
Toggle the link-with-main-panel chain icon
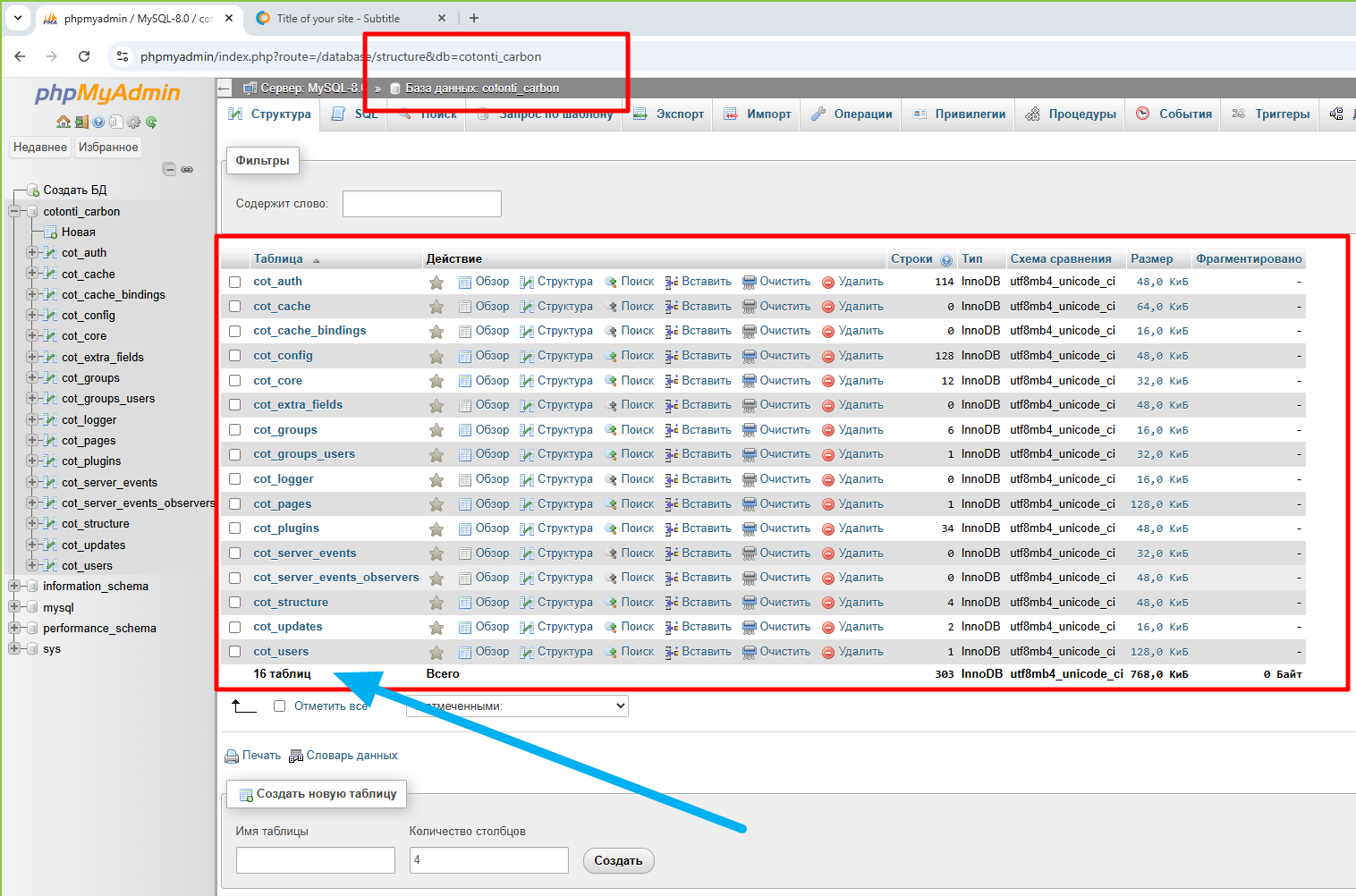[187, 169]
